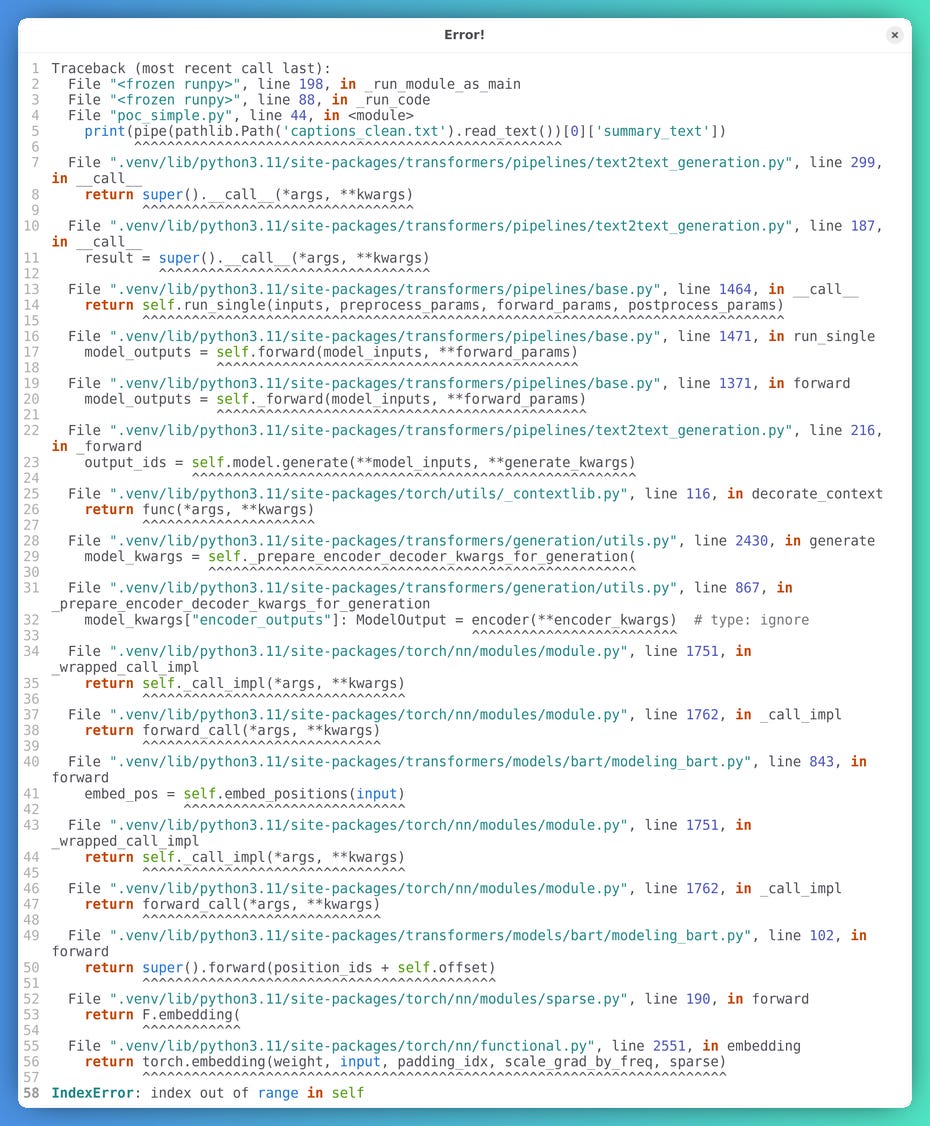Select module.py line 1751 entry on row 34
Viewport: 930px width, 1126px height.
401,659
